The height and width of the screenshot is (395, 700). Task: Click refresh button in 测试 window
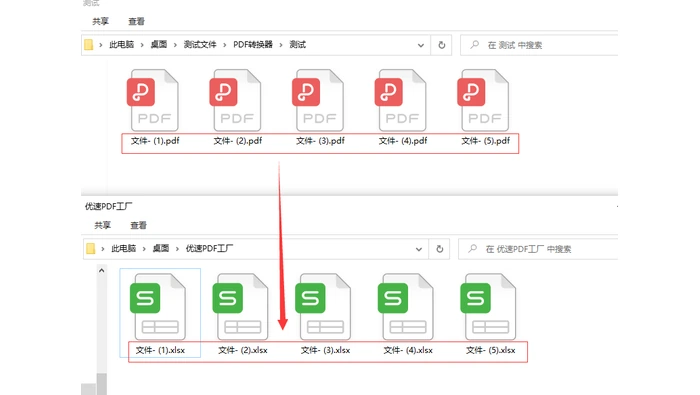point(442,45)
